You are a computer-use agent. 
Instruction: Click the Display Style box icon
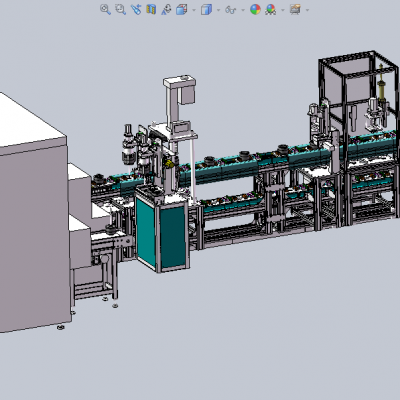tap(206, 9)
